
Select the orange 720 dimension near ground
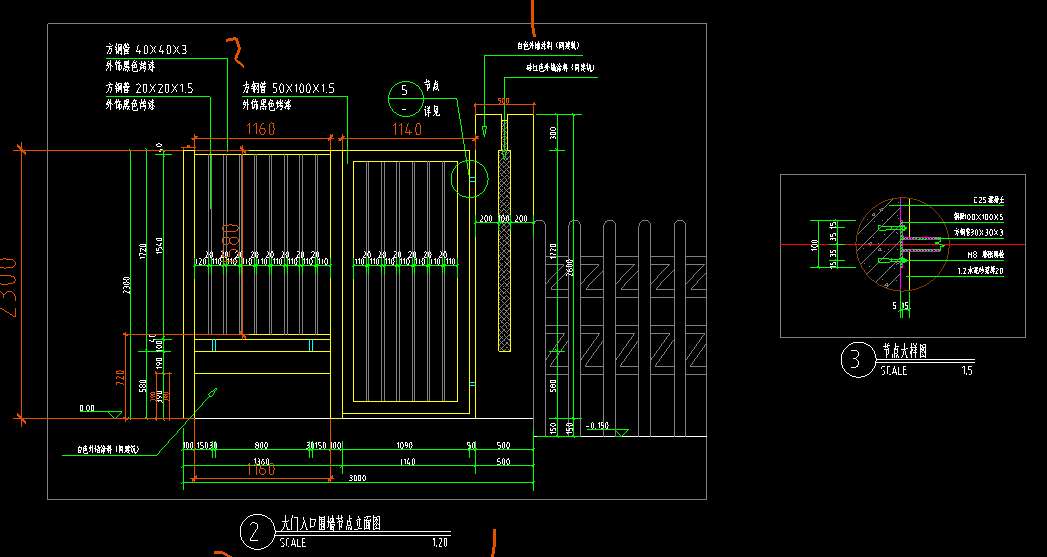(121, 377)
